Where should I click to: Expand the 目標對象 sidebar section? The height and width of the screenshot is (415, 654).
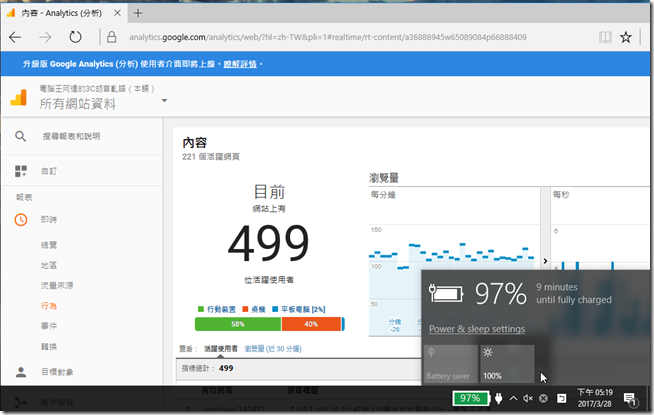click(57, 372)
